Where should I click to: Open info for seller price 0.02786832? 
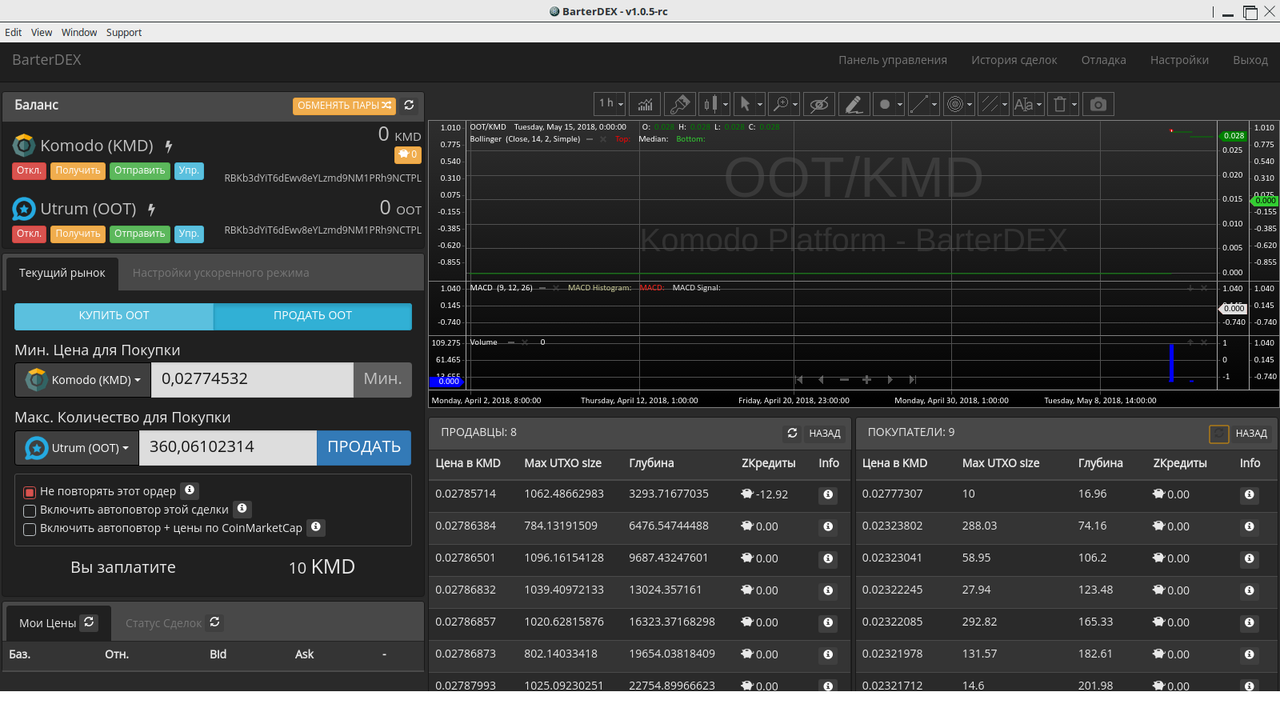(x=828, y=590)
